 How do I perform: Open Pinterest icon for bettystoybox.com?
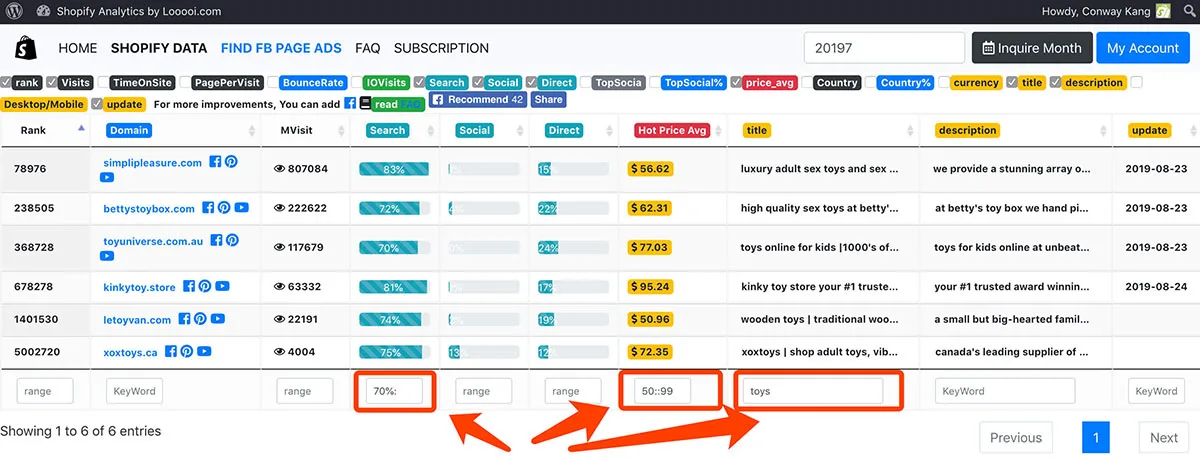click(x=224, y=208)
